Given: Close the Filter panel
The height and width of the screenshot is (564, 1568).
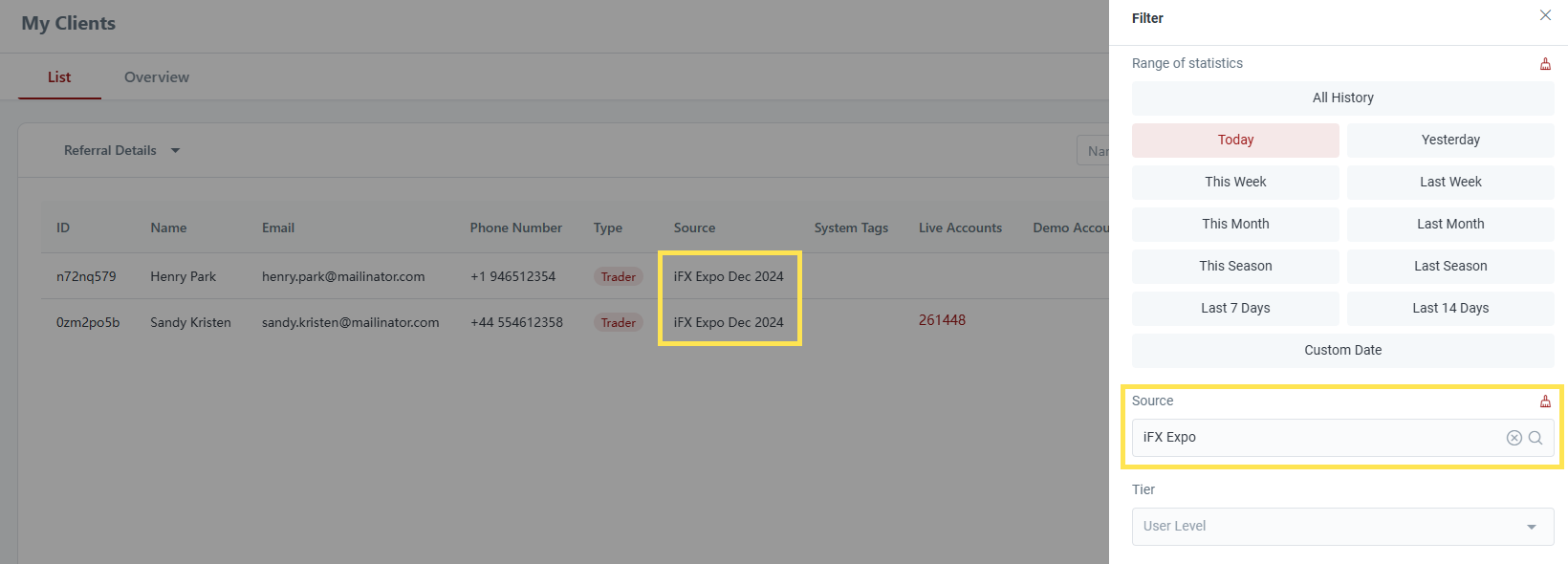Looking at the screenshot, I should [1545, 15].
